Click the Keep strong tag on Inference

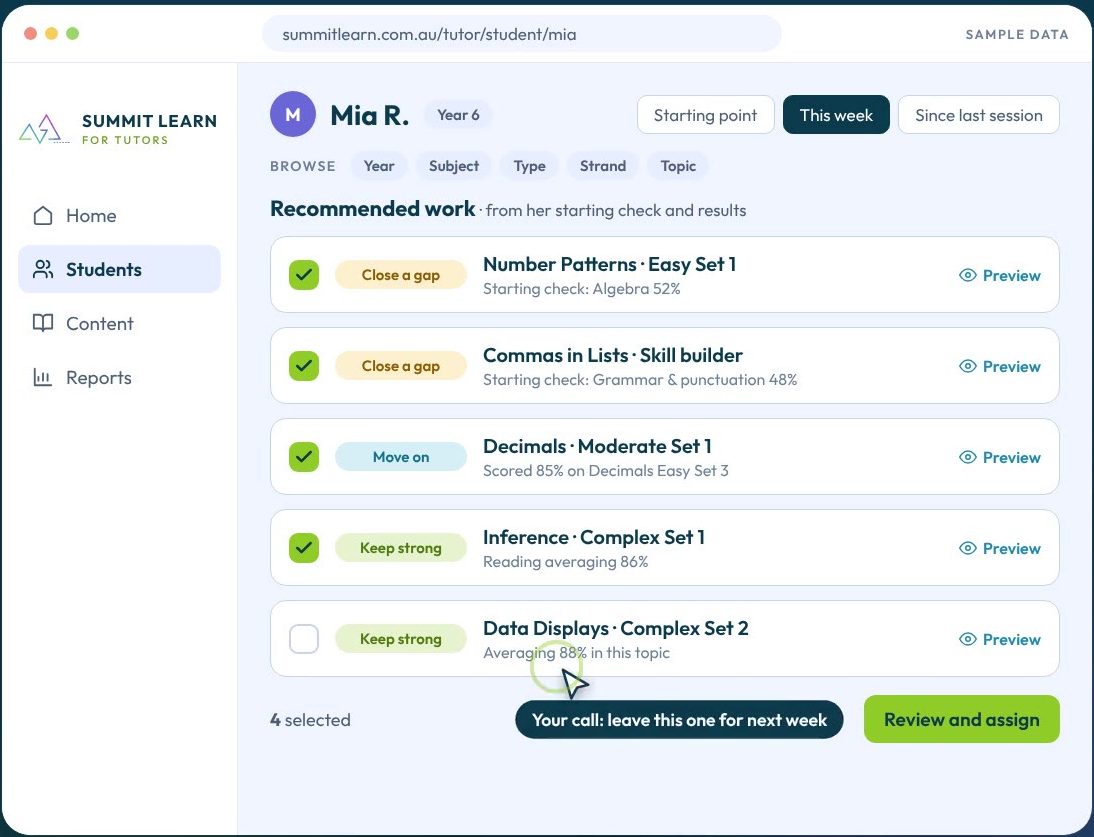[x=400, y=548]
